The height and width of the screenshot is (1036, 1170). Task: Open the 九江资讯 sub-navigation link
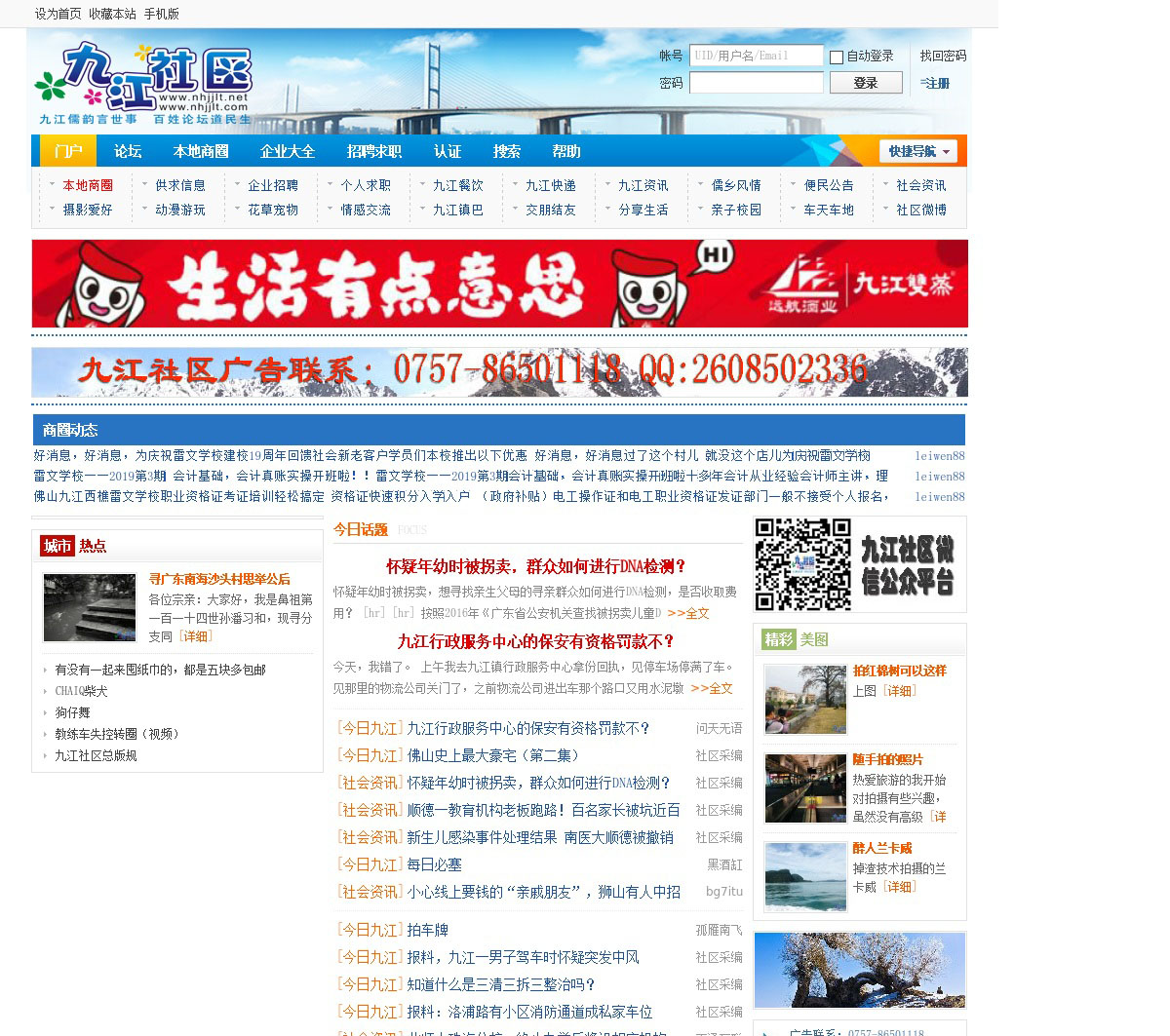tap(643, 185)
